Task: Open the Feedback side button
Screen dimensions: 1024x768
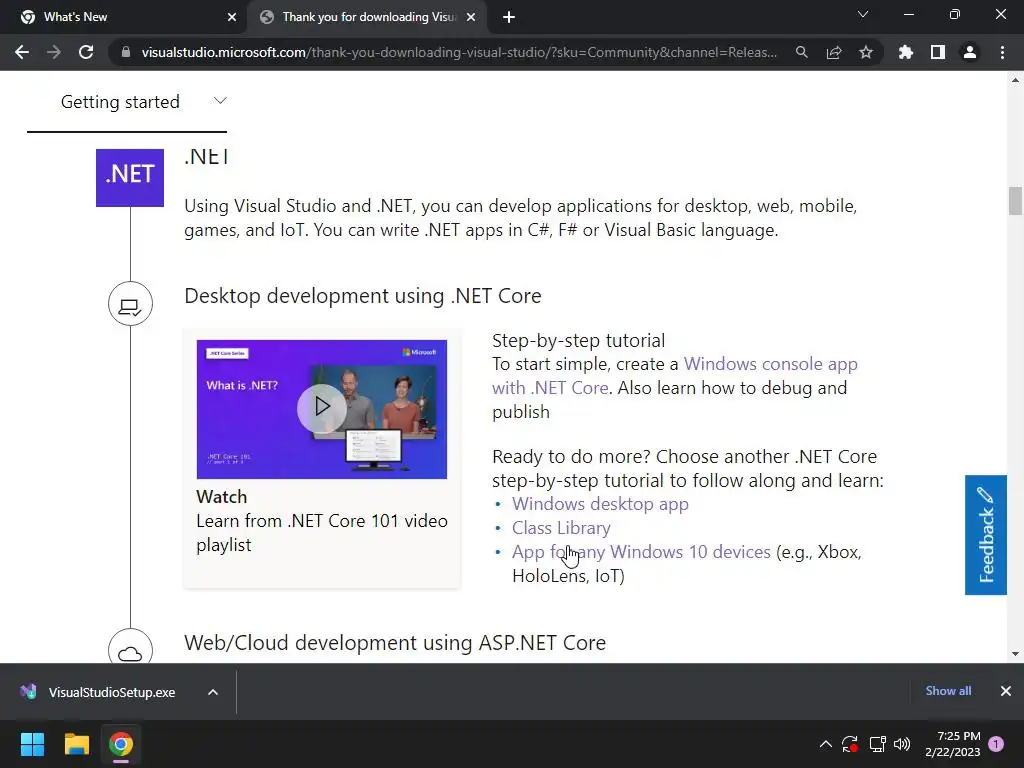Action: [985, 535]
